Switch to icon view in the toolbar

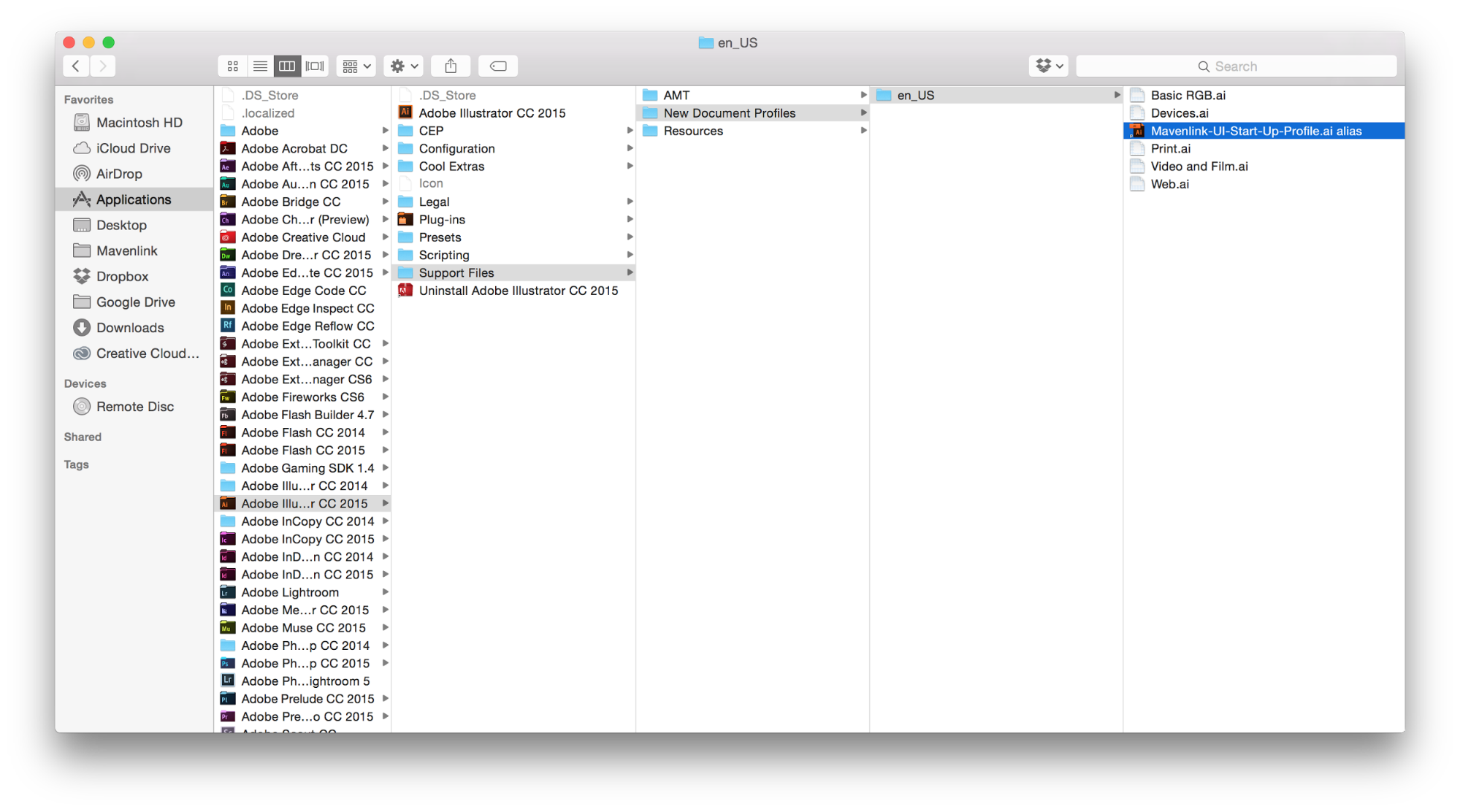232,66
